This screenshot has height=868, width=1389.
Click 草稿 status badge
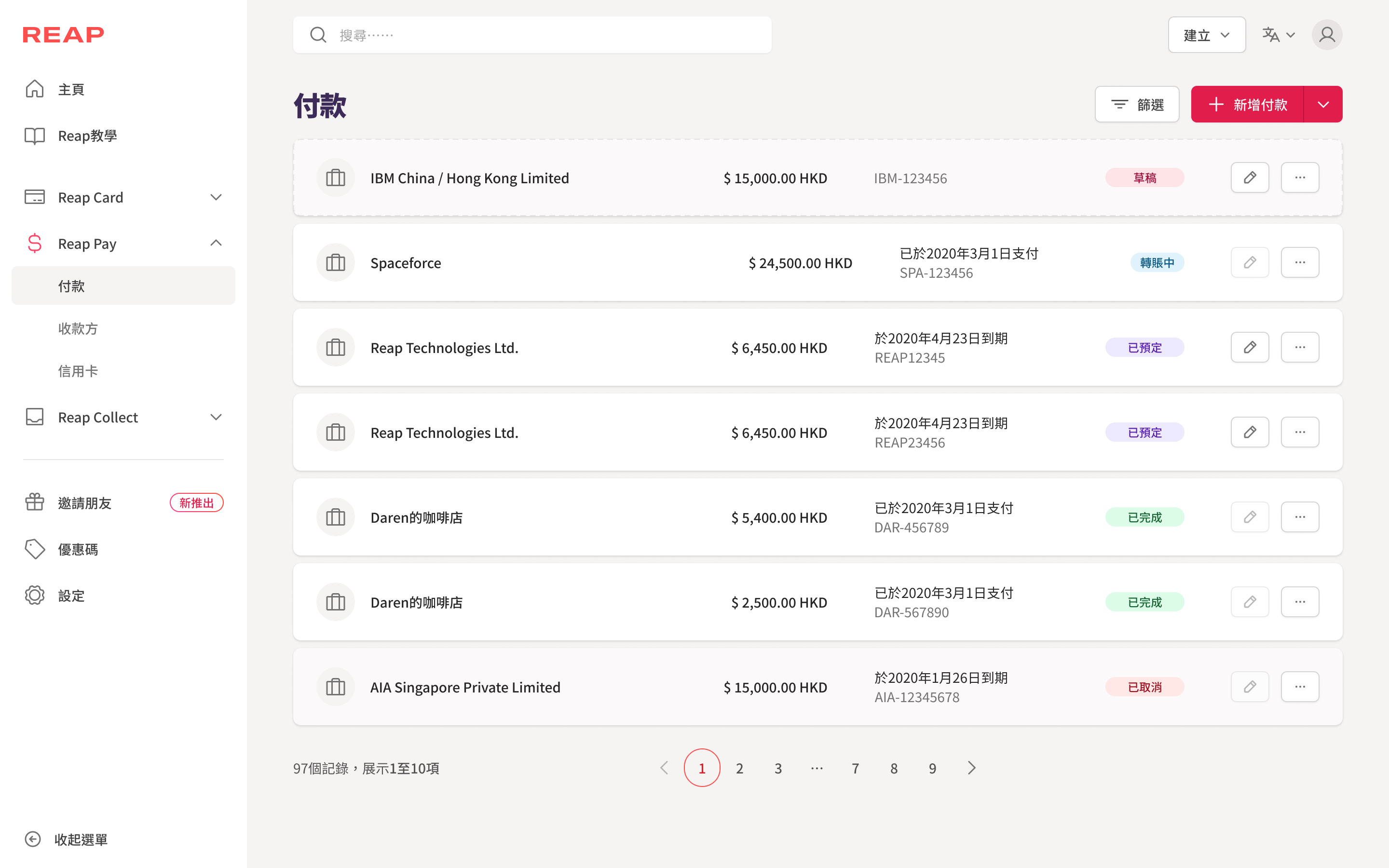pos(1144,178)
